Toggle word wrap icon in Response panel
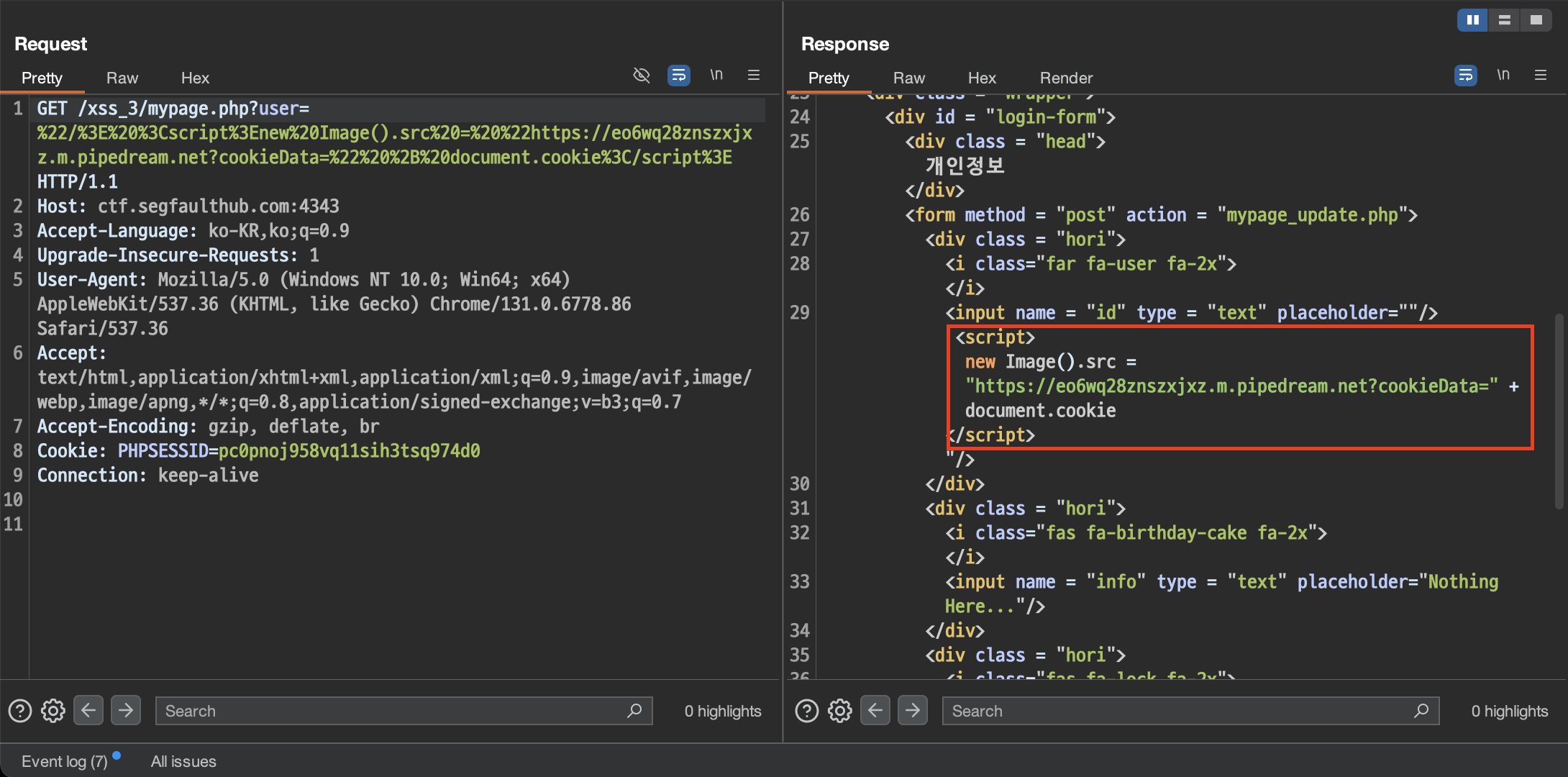This screenshot has height=777, width=1568. (1465, 76)
